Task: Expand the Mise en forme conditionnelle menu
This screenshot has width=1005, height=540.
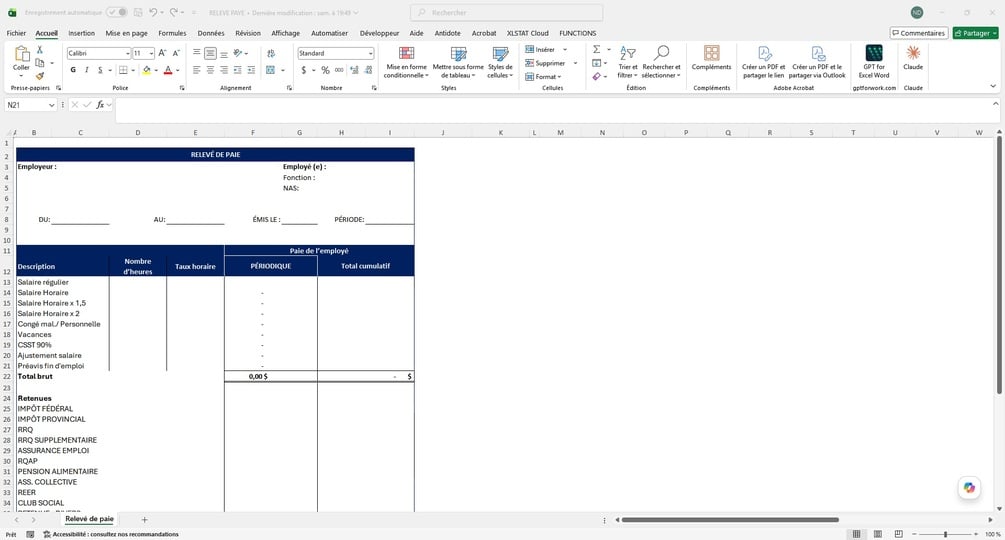Action: pos(405,62)
